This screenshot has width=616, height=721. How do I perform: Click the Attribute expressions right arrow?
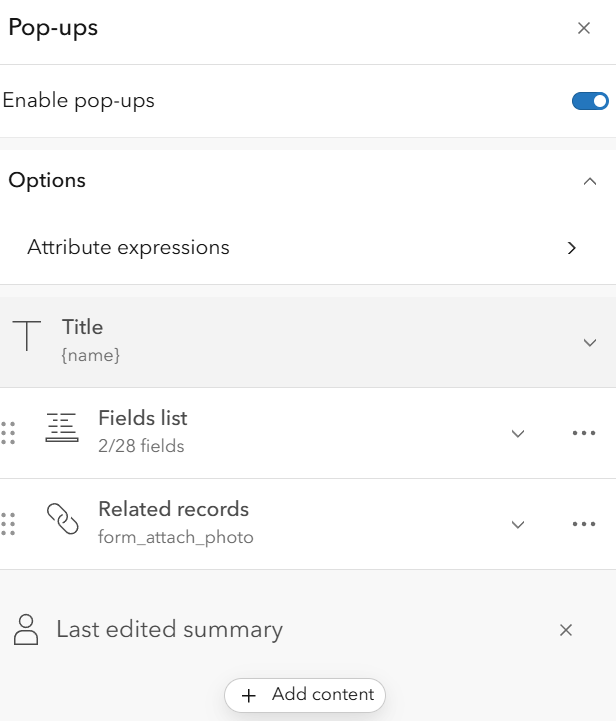[x=571, y=248]
